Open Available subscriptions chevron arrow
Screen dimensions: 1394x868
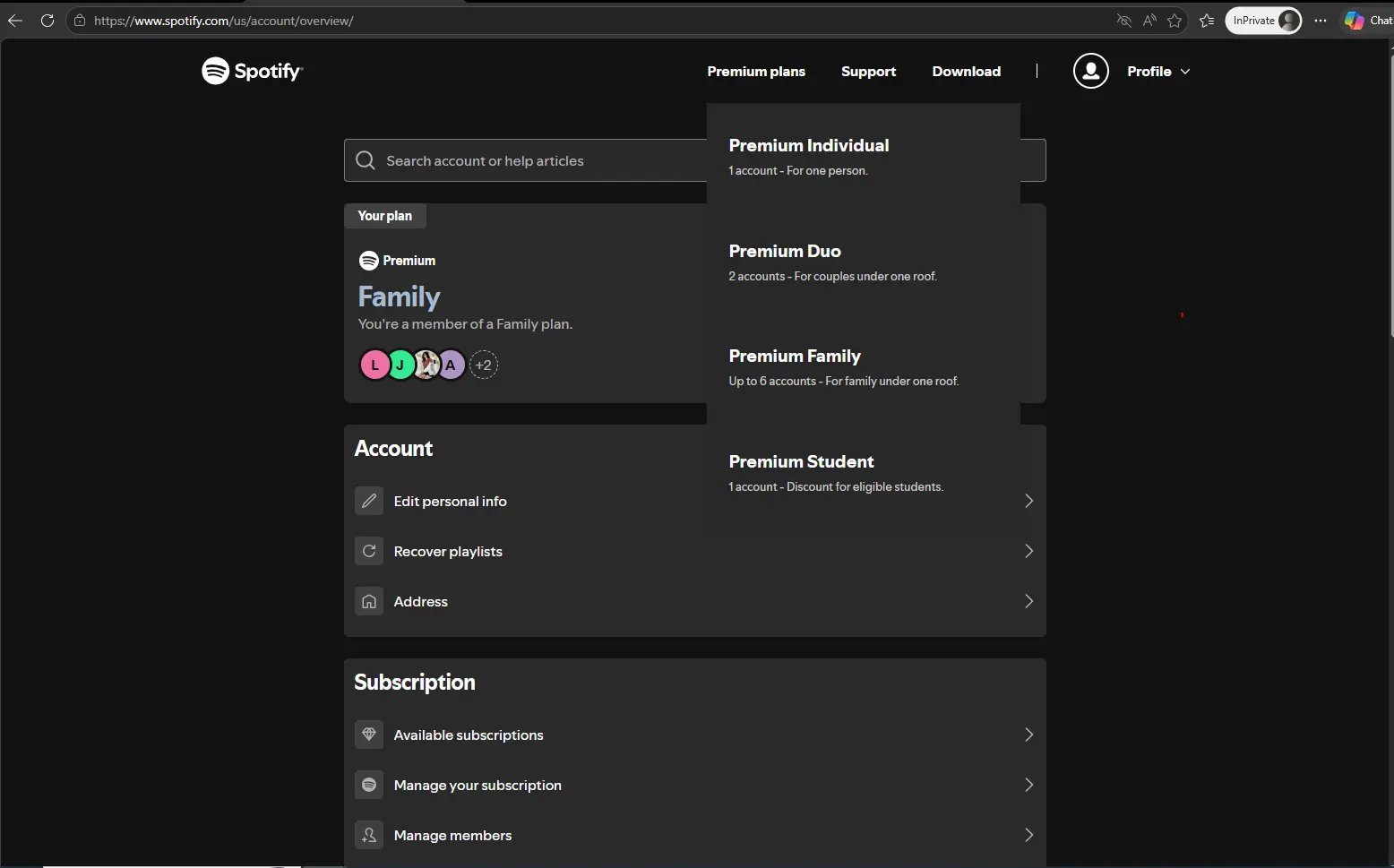click(x=1028, y=735)
